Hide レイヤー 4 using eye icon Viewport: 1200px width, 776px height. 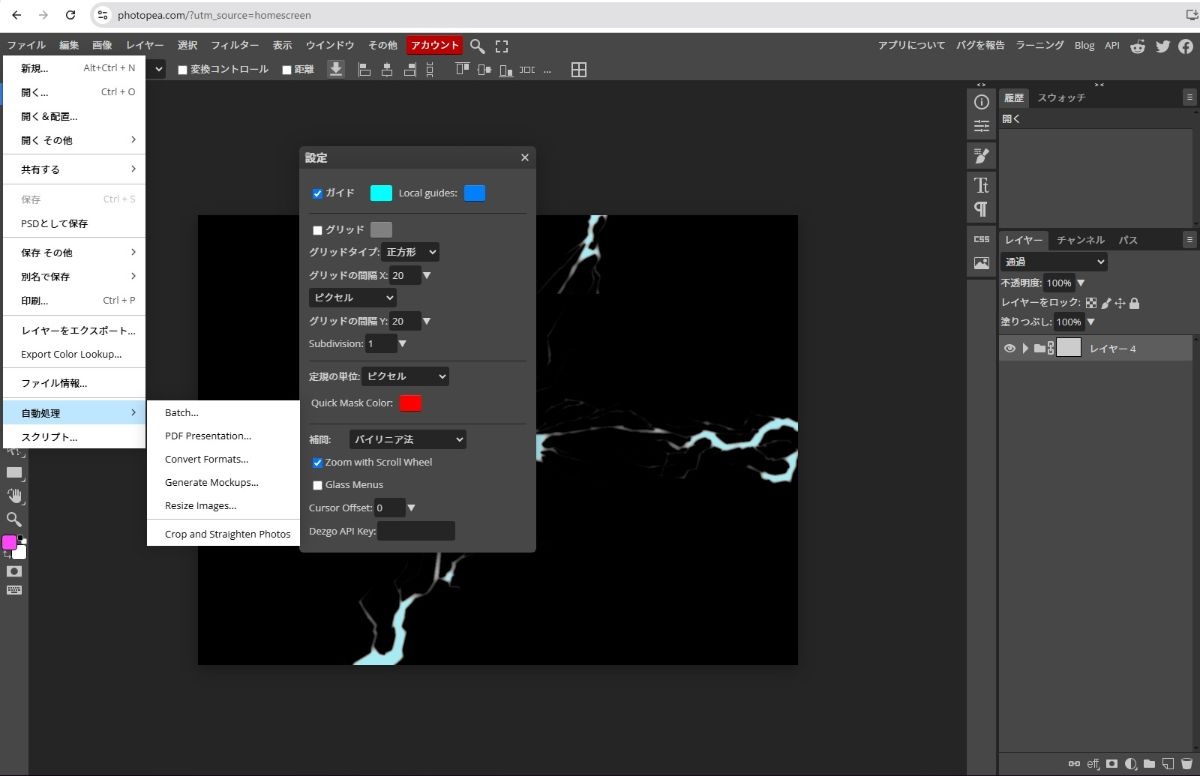point(1009,348)
